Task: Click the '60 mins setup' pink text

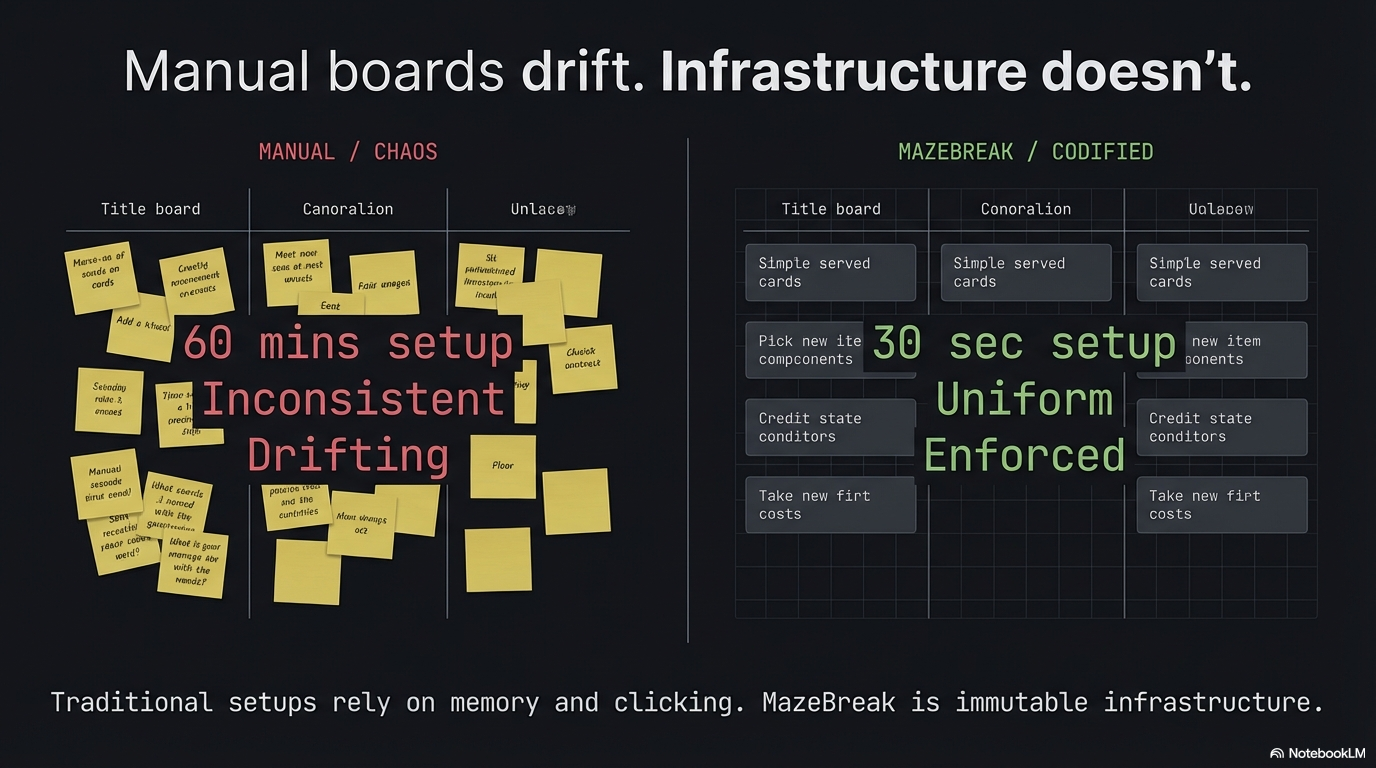Action: point(348,343)
